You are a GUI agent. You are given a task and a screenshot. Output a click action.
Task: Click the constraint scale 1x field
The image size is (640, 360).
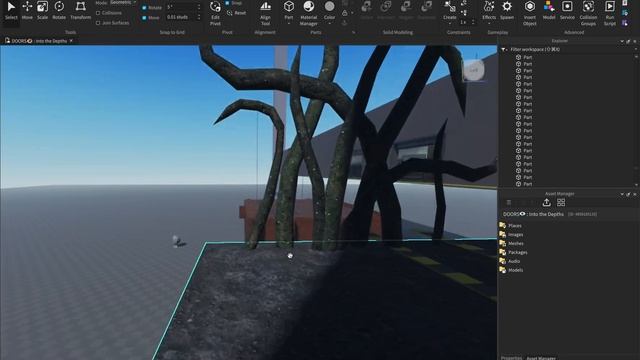(x=465, y=22)
